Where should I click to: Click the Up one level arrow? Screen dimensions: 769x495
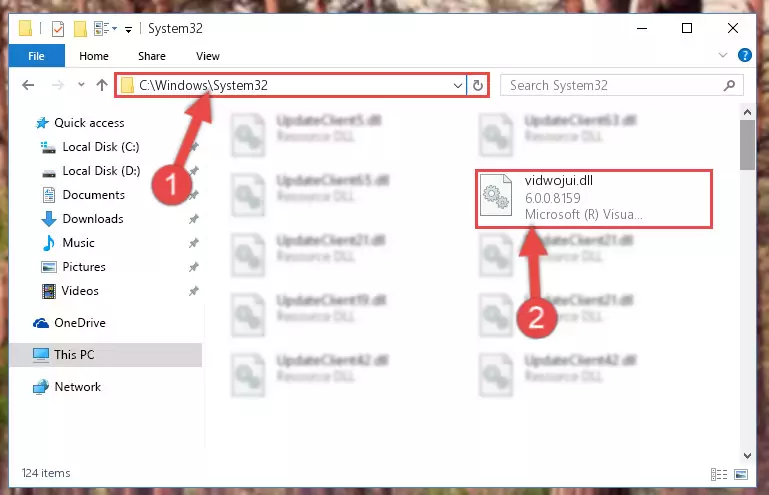tap(102, 85)
